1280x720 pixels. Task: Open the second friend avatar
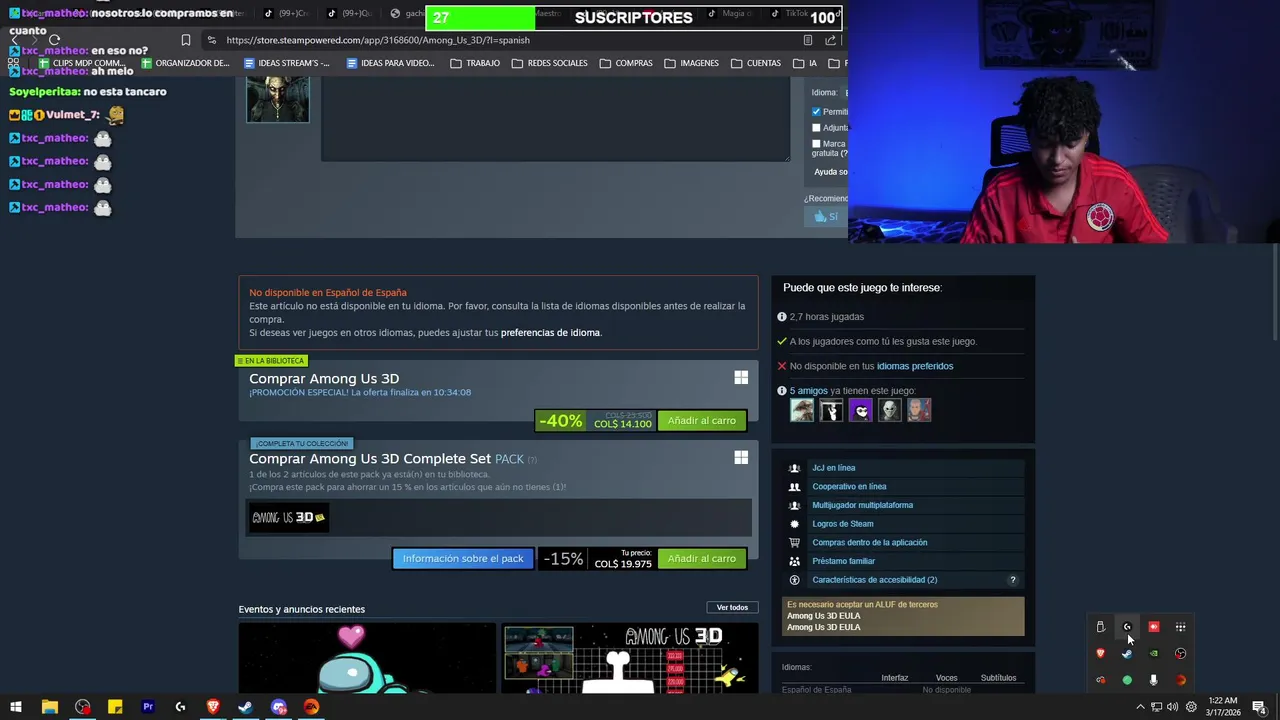click(831, 410)
